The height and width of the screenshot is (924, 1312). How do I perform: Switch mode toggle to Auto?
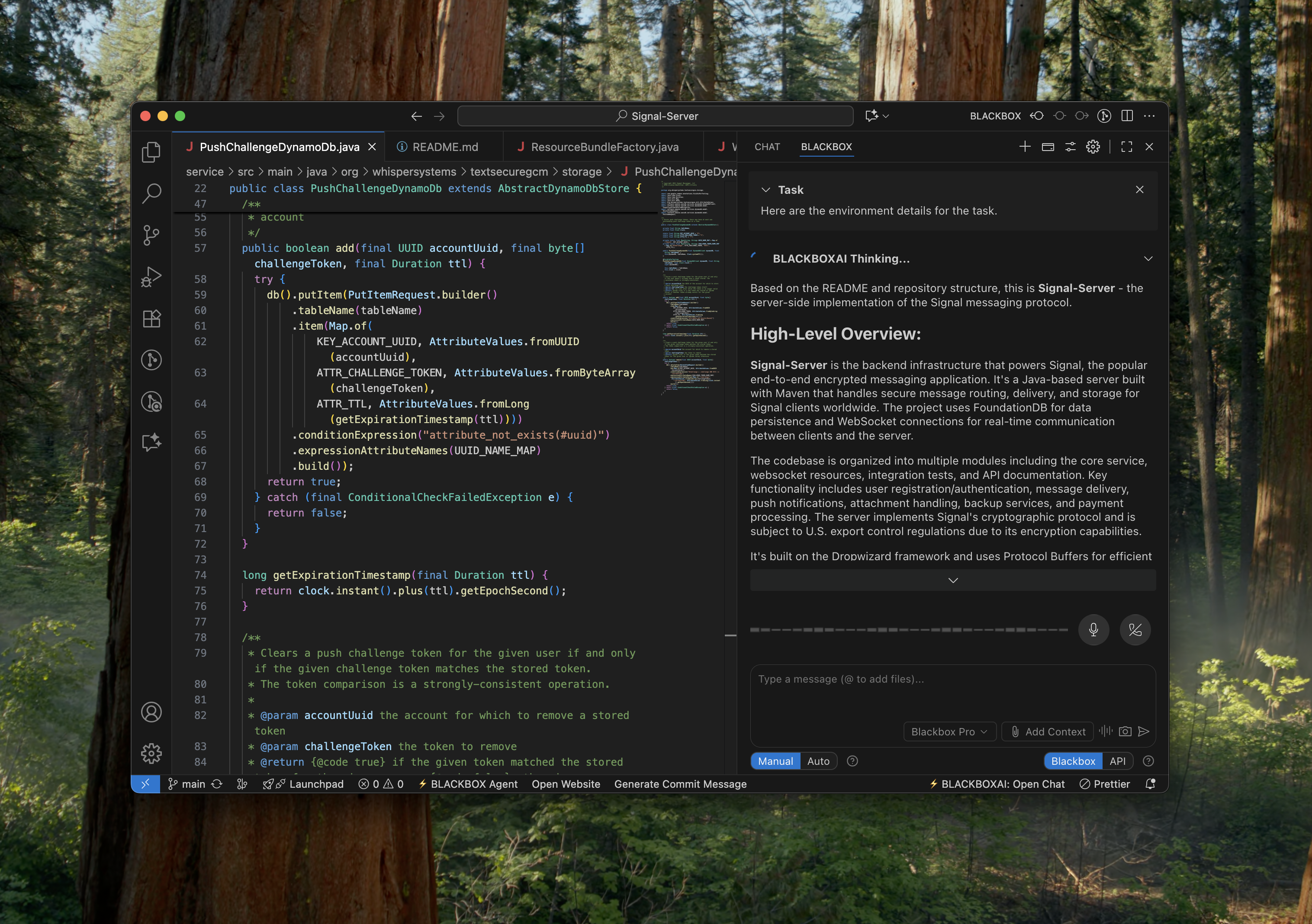(x=818, y=761)
